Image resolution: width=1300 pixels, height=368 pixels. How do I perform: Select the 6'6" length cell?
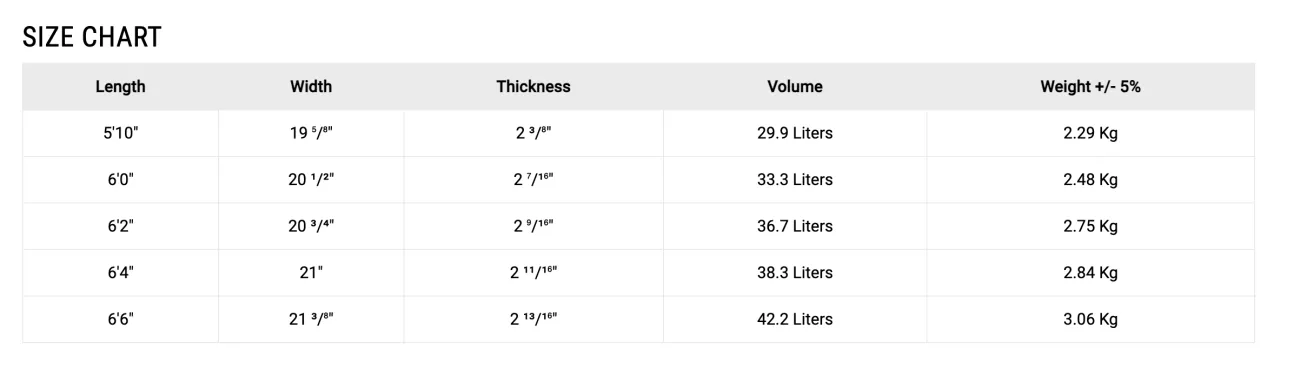tap(121, 319)
